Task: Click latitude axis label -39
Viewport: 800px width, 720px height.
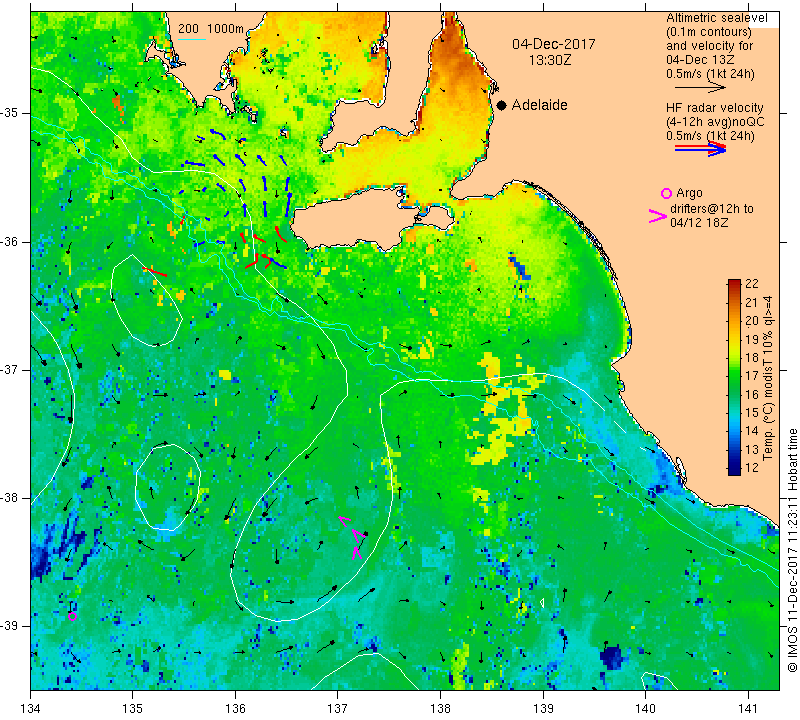Action: pos(10,626)
